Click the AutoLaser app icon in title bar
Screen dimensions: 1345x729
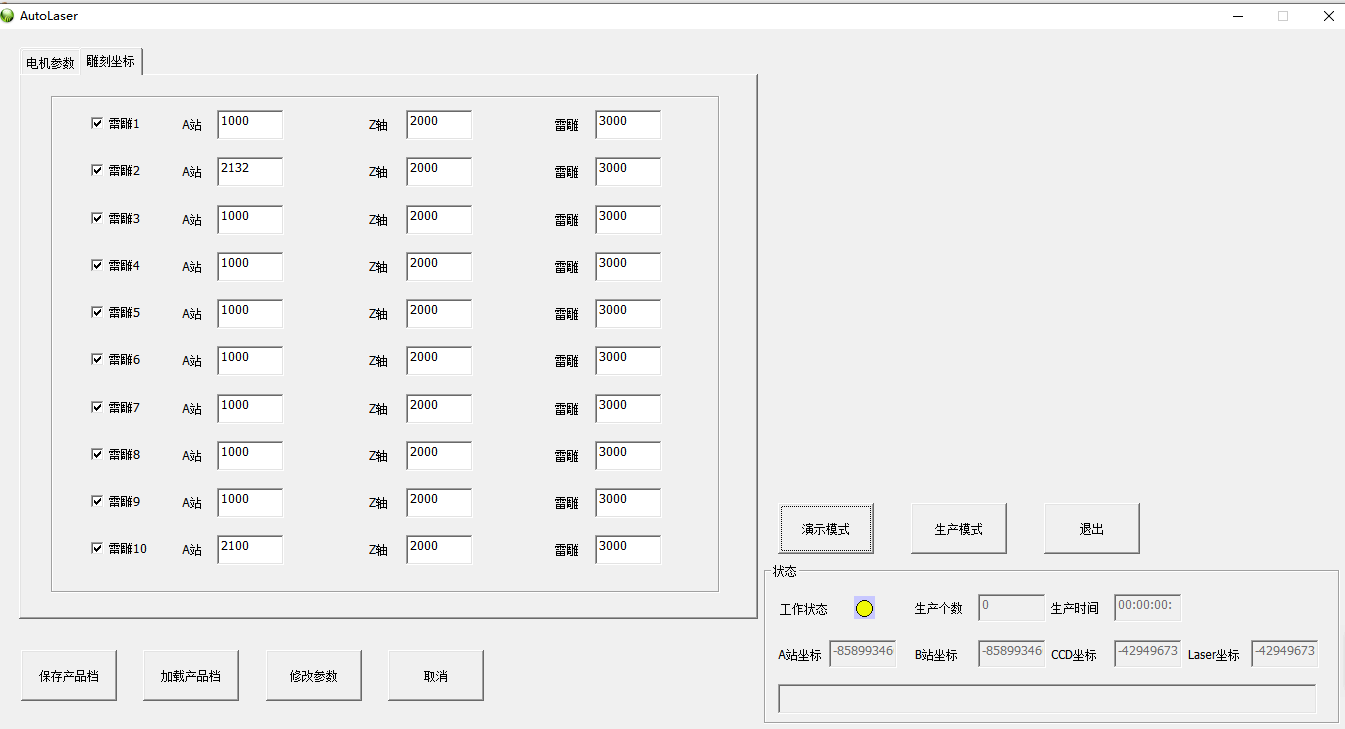pos(8,16)
